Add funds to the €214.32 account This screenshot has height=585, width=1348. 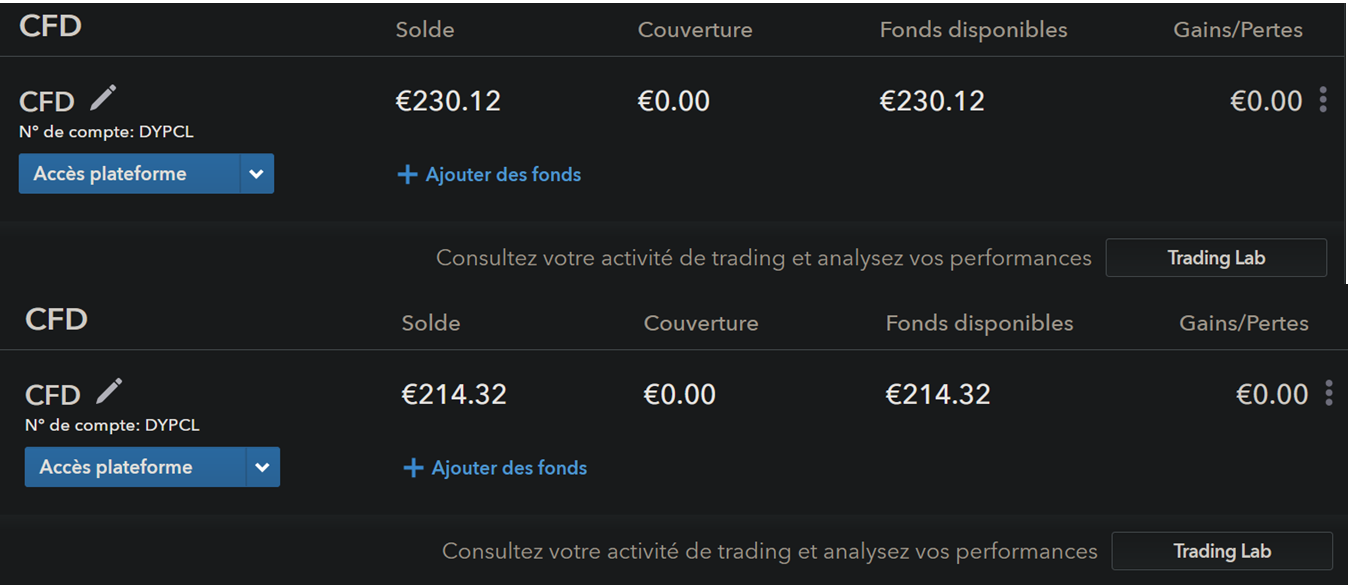pyautogui.click(x=496, y=468)
